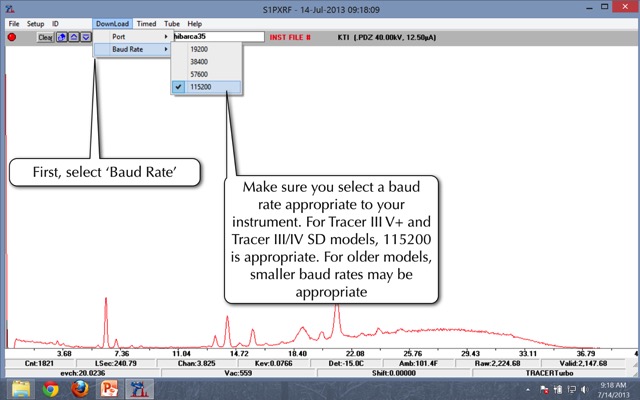Open the Tube menu
640x400 pixels.
tap(172, 23)
